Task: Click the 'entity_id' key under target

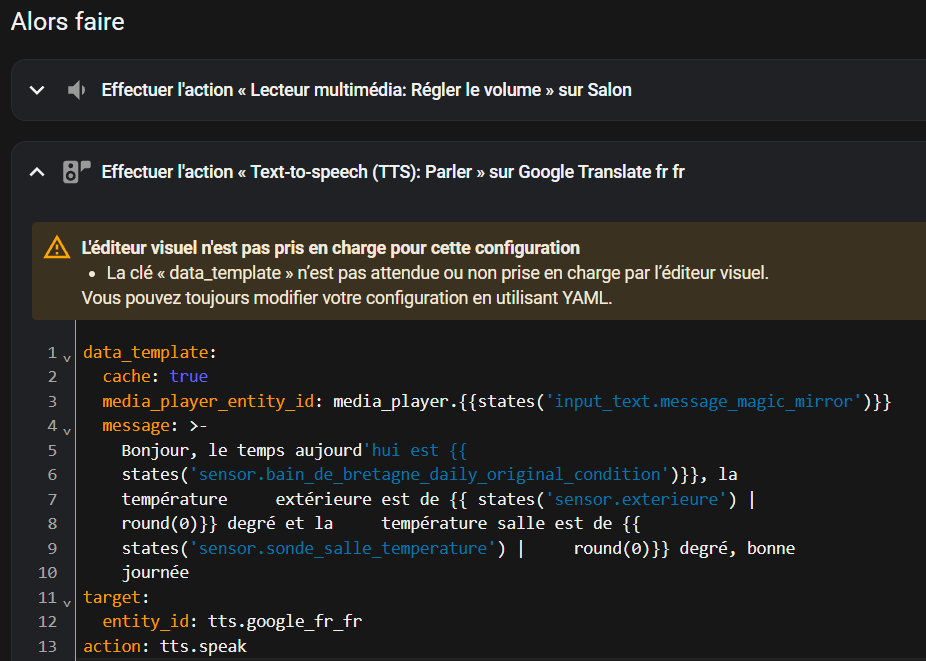Action: [145, 621]
